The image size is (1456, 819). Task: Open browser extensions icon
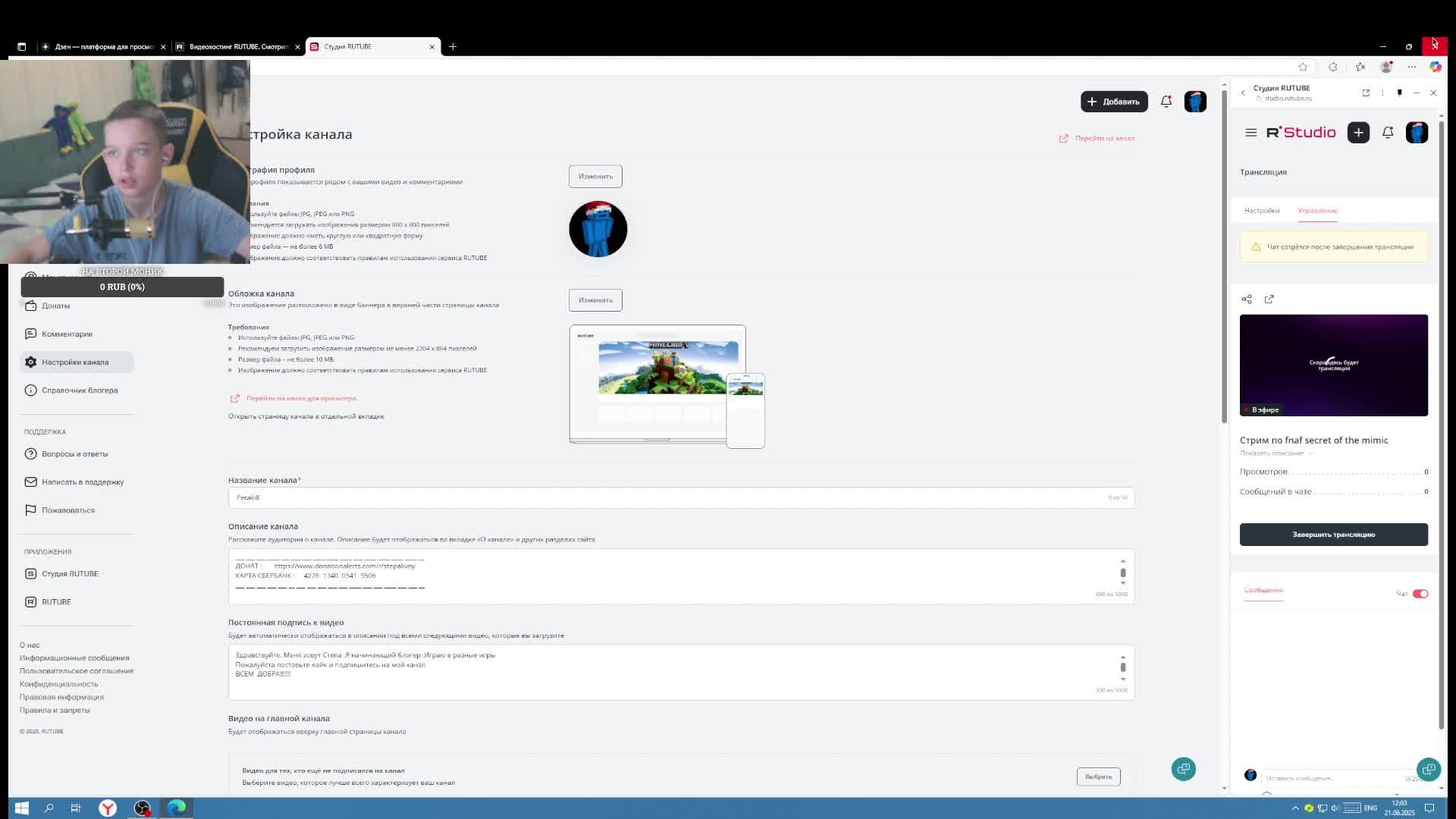point(1332,67)
